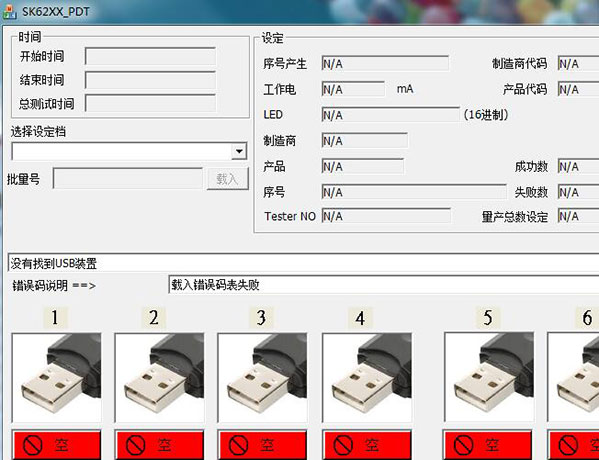The image size is (599, 460).
Task: Click the red 空 status under slot 6
Action: [x=573, y=445]
